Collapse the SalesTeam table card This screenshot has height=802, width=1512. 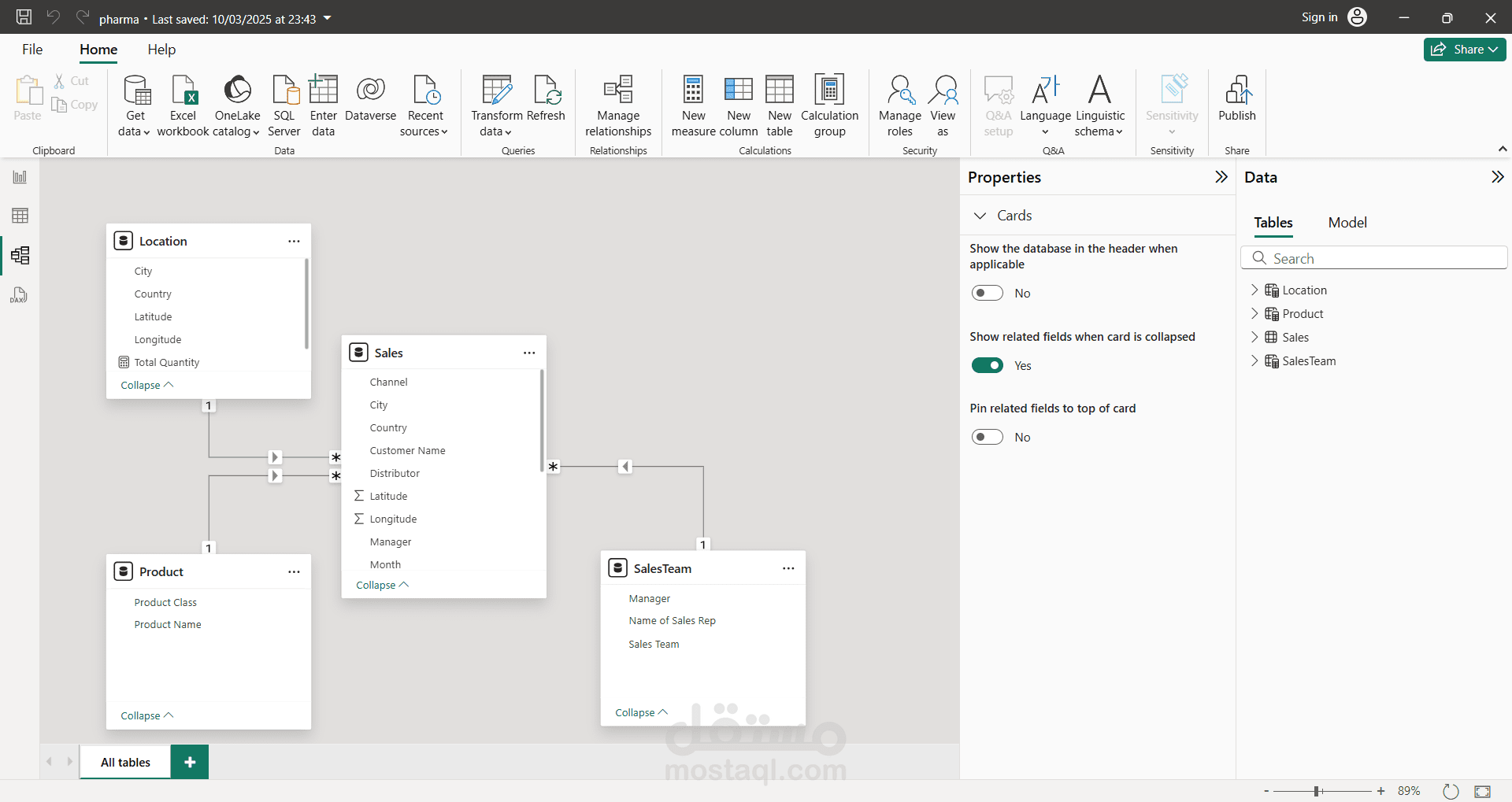click(642, 713)
